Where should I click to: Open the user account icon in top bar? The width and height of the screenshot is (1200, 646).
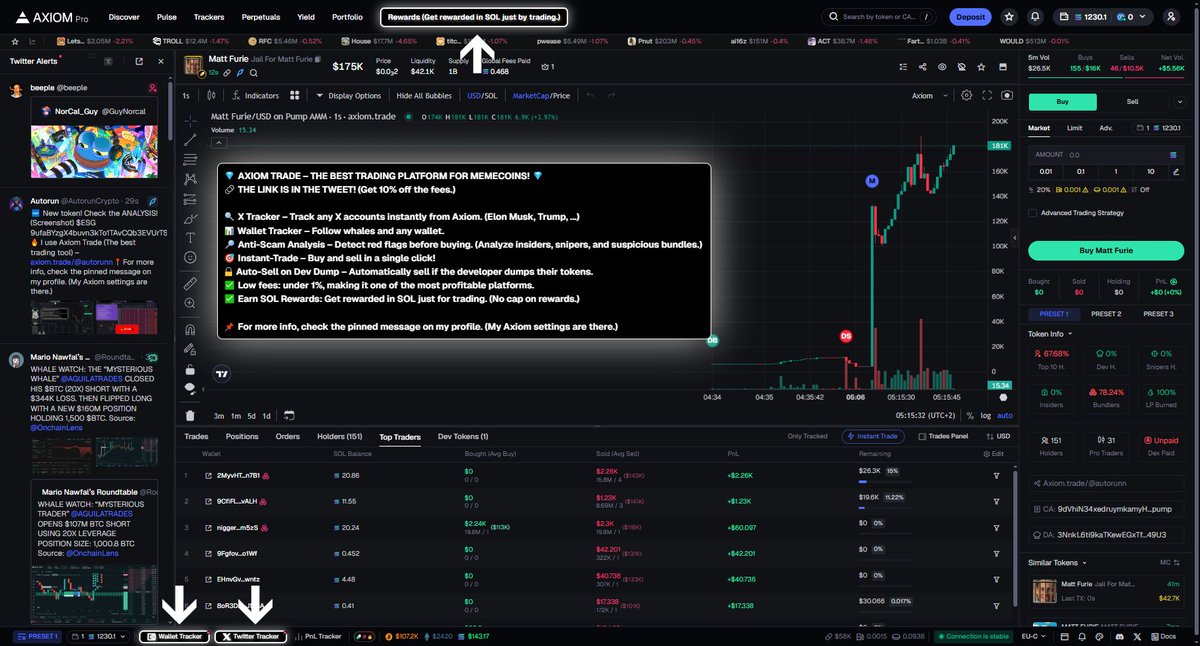(1171, 17)
